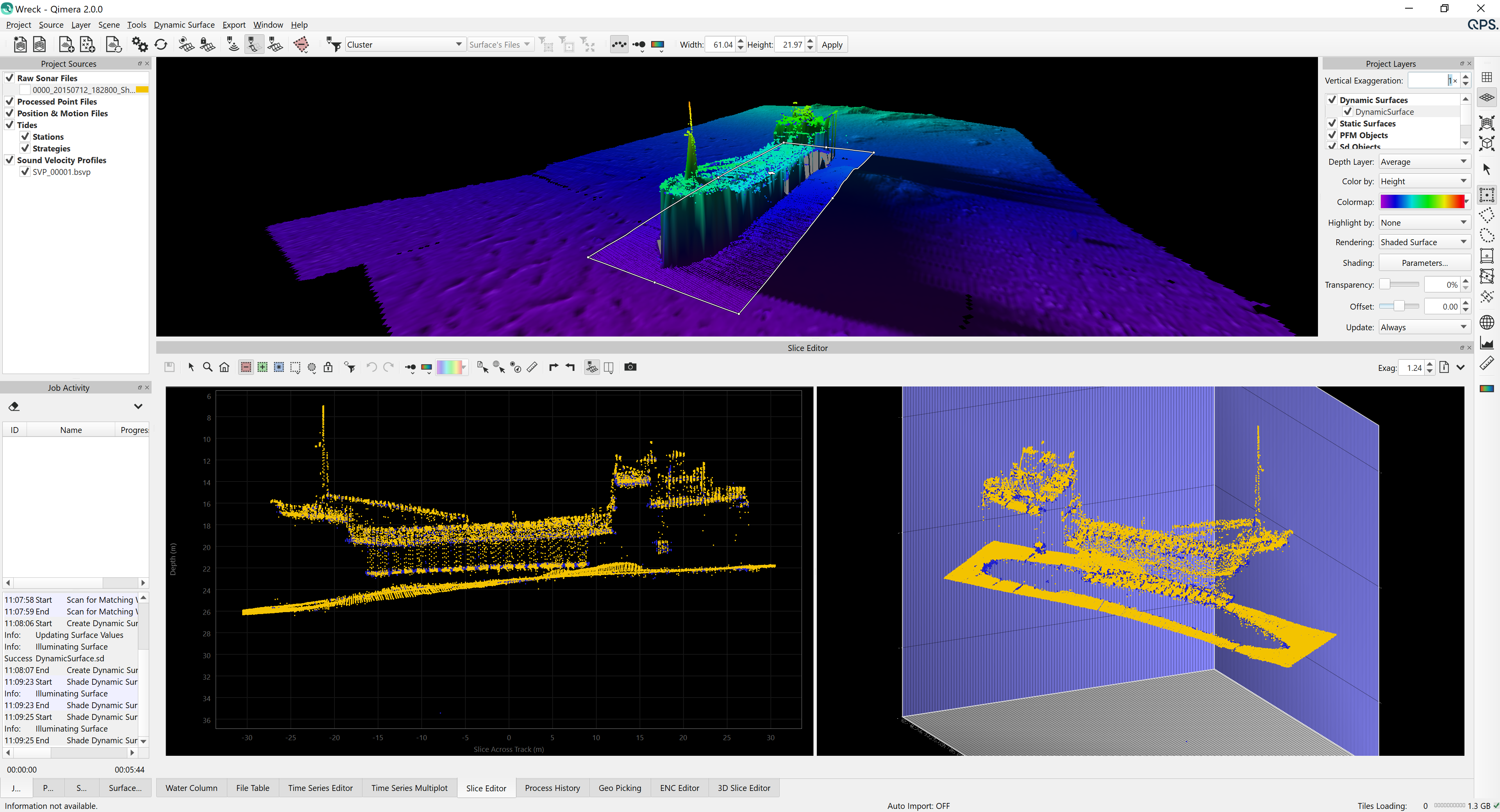
Task: Toggle the DynamicSurface layer checkbox
Action: coord(1347,112)
